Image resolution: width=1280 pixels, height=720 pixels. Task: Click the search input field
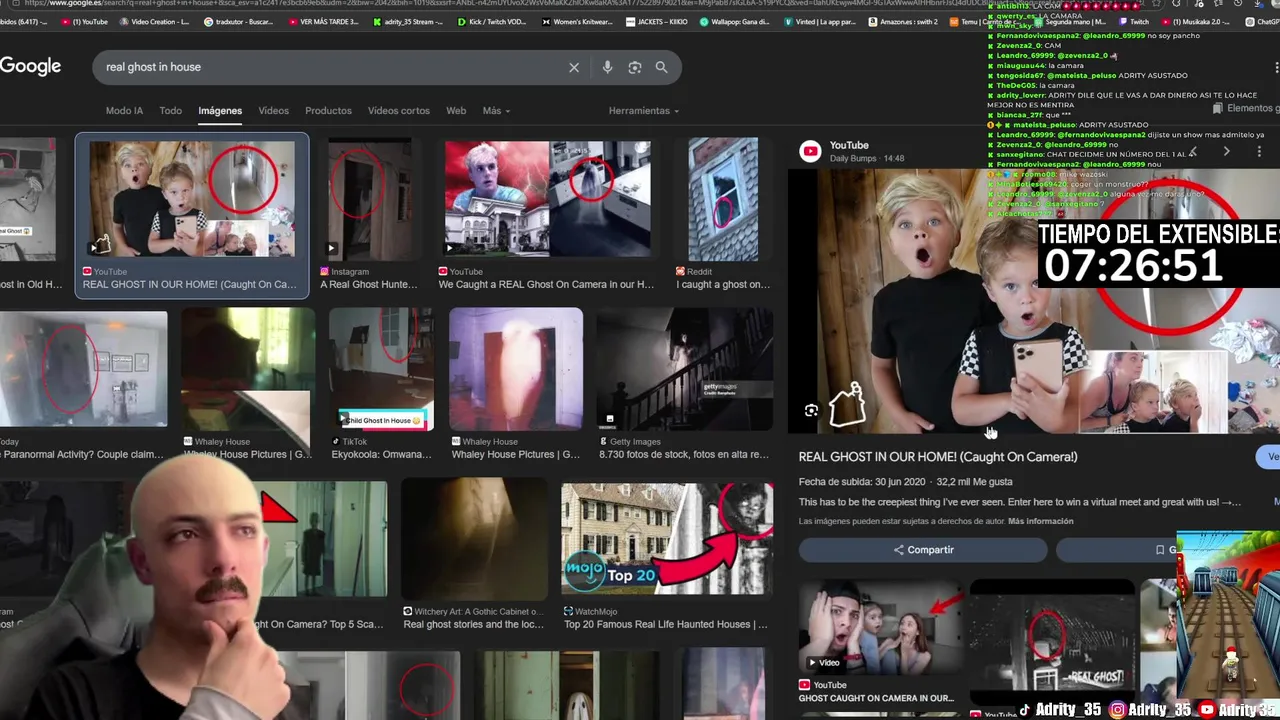(330, 67)
